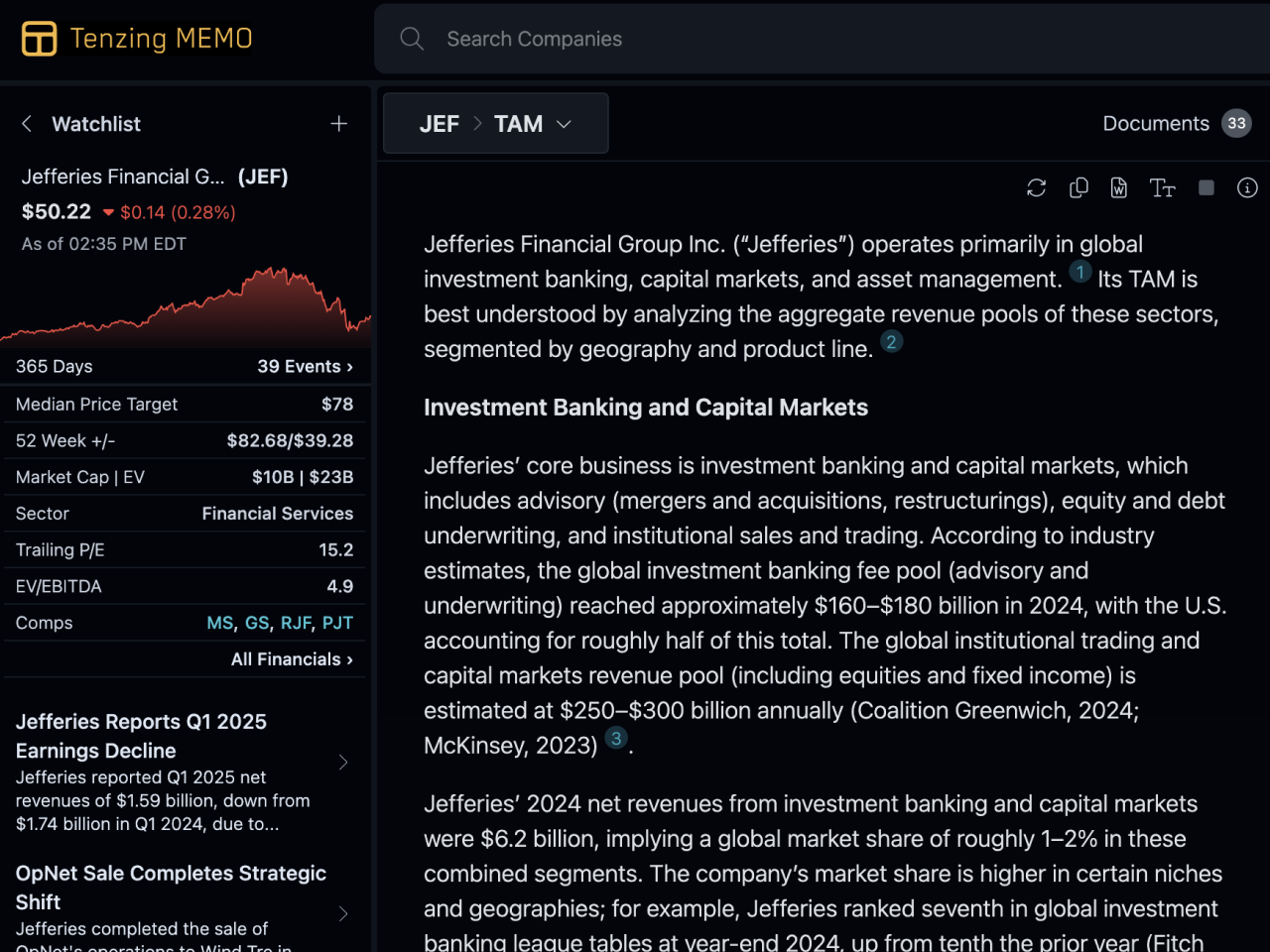Click the $50.22 stock price
Viewport: 1270px width, 952px height.
click(57, 211)
